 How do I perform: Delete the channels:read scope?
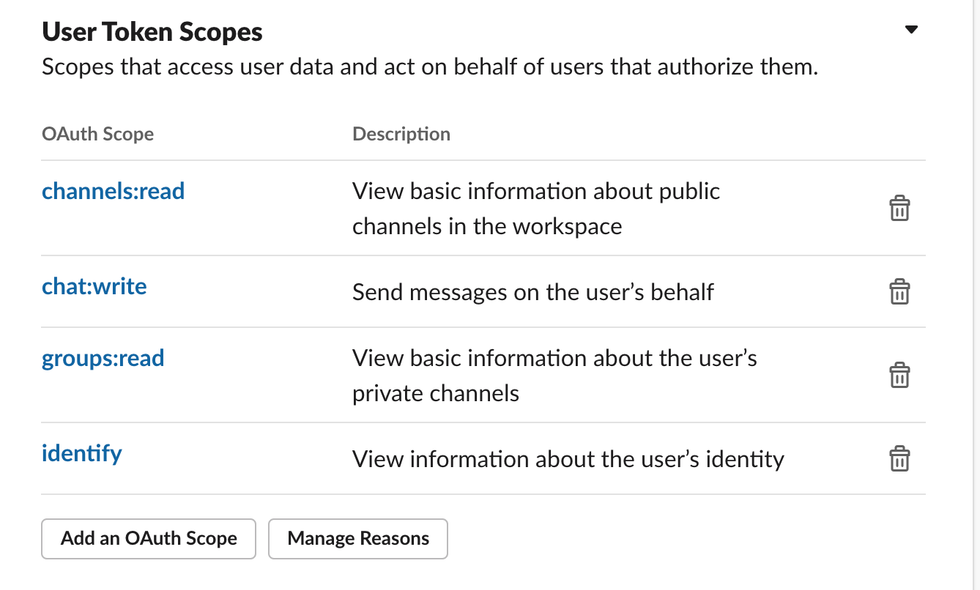(899, 209)
